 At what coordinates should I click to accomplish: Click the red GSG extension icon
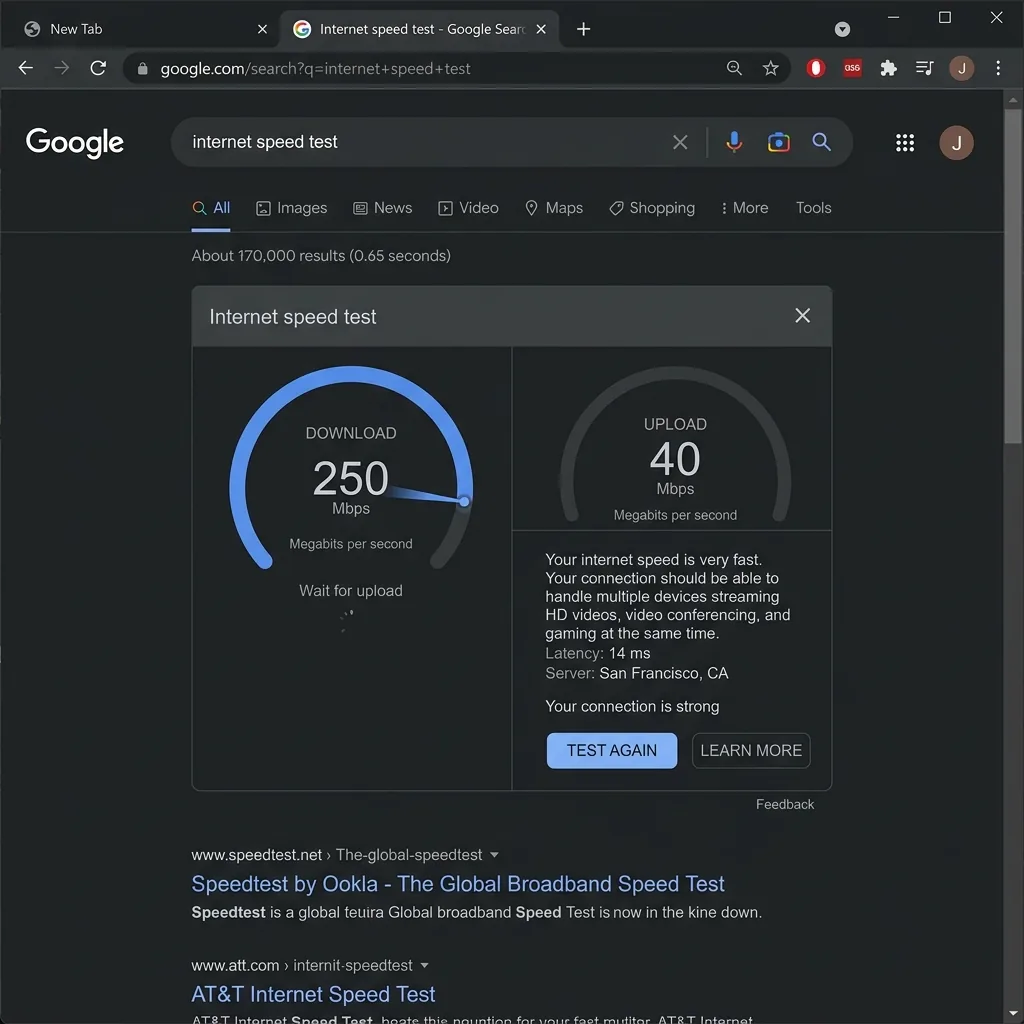click(x=852, y=68)
